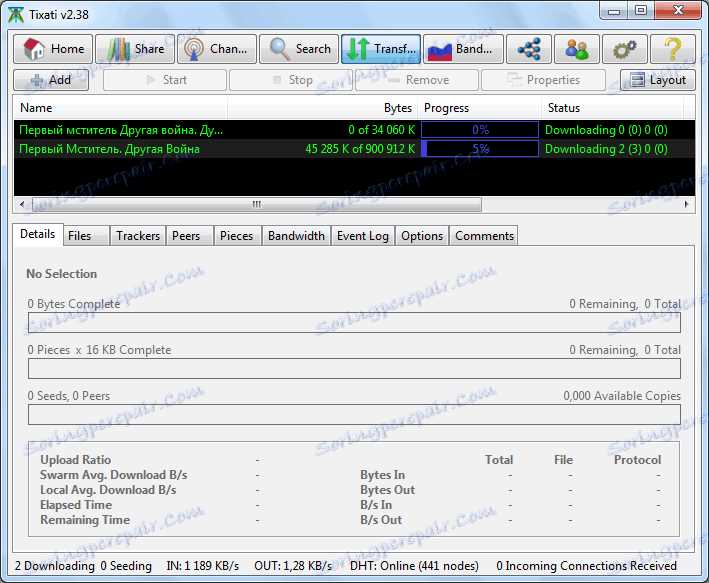Viewport: 709px width, 583px height.
Task: Sort transfers by Name column
Action: point(120,108)
